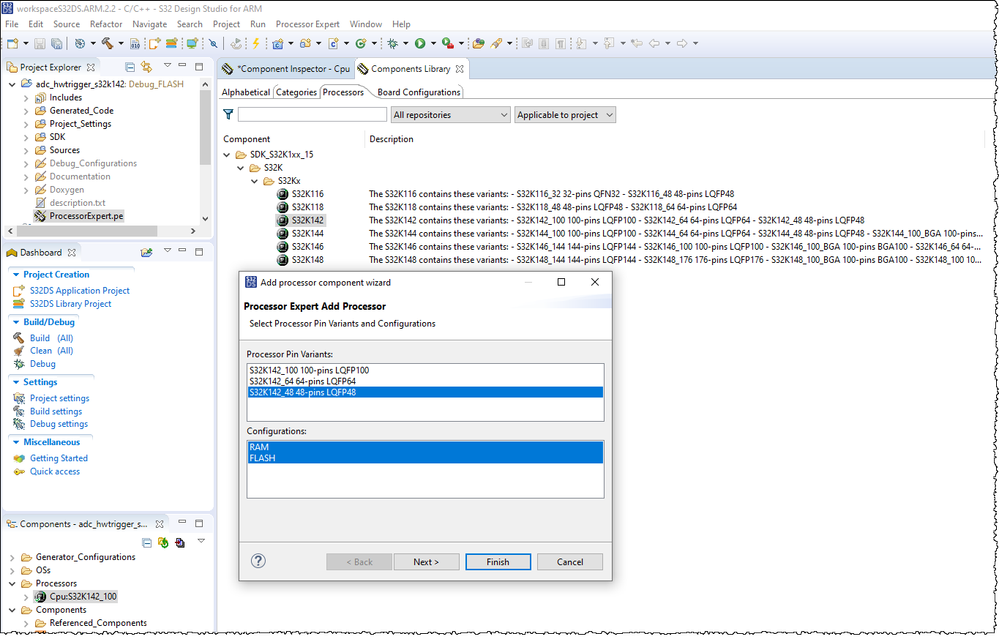
Task: Open the All repositories dropdown
Action: pyautogui.click(x=450, y=115)
